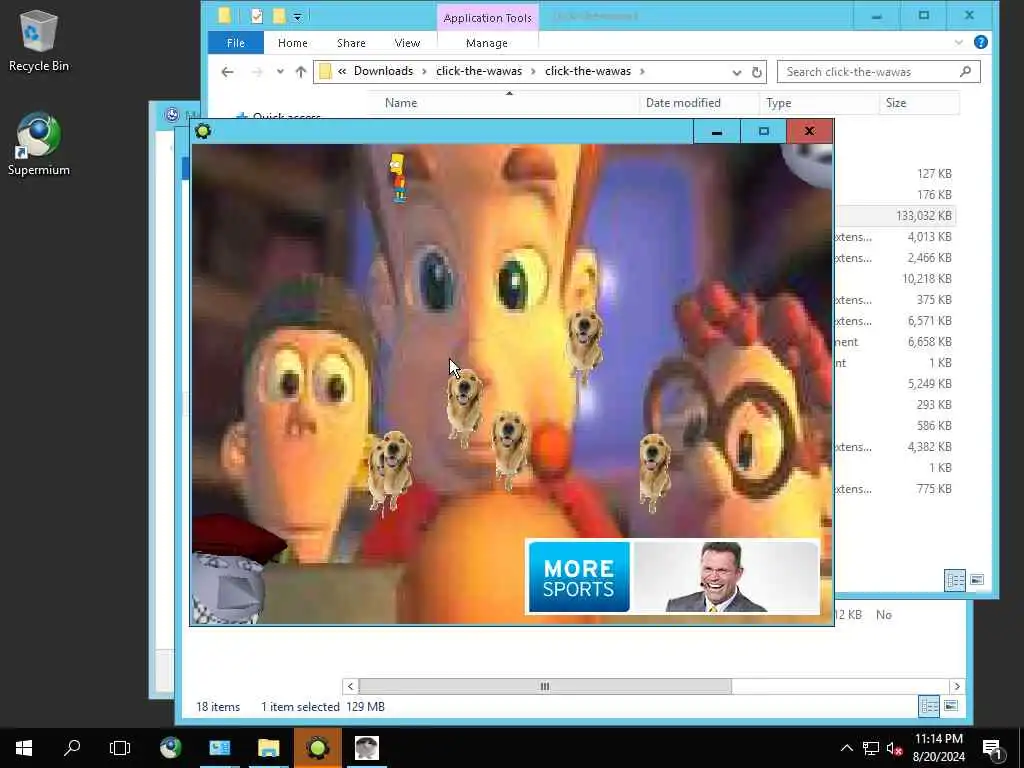Open Task View on the taskbar
Screen dimensions: 1024x768
[x=120, y=748]
